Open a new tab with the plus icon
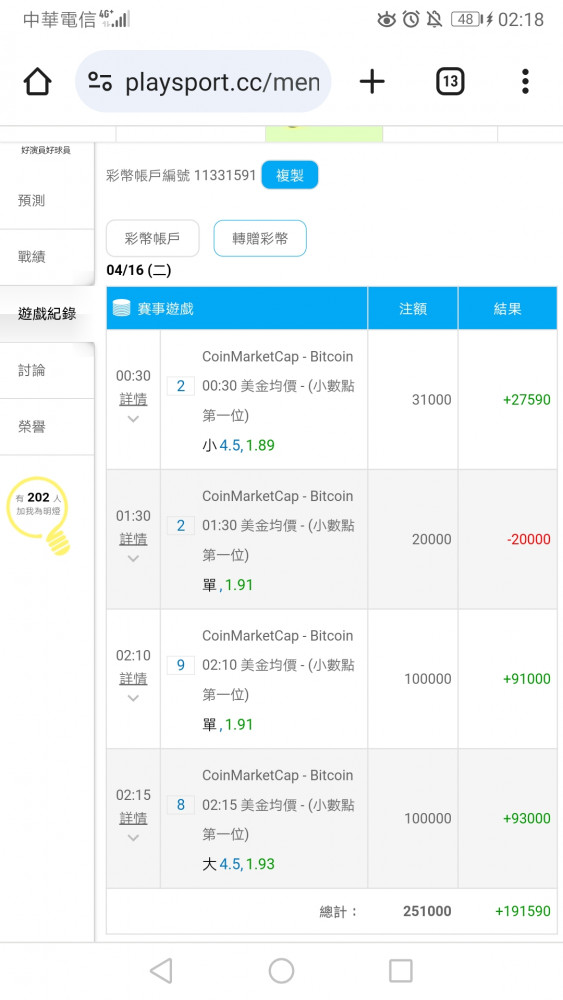 pos(372,82)
